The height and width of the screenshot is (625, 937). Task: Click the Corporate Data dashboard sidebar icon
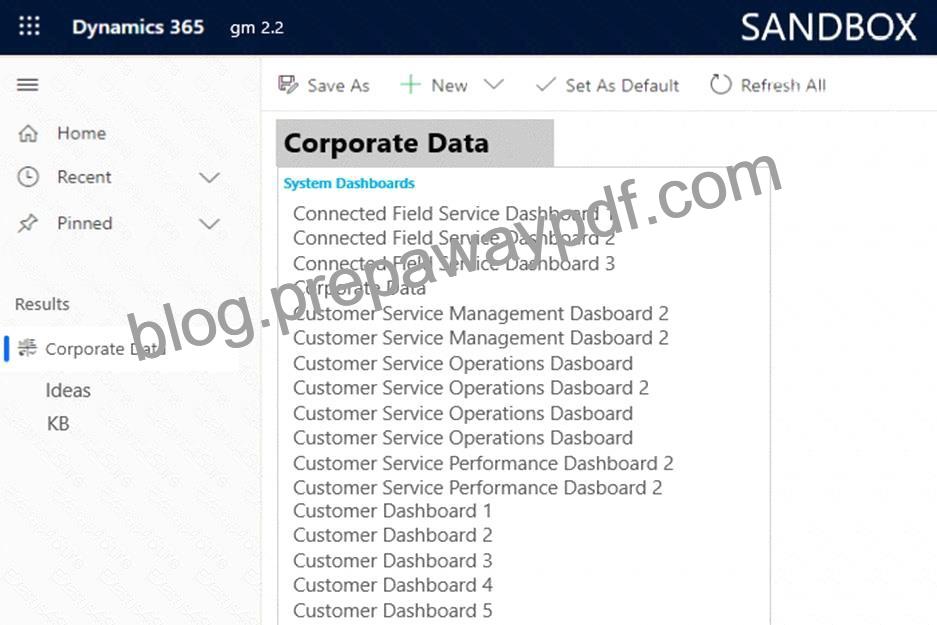27,348
